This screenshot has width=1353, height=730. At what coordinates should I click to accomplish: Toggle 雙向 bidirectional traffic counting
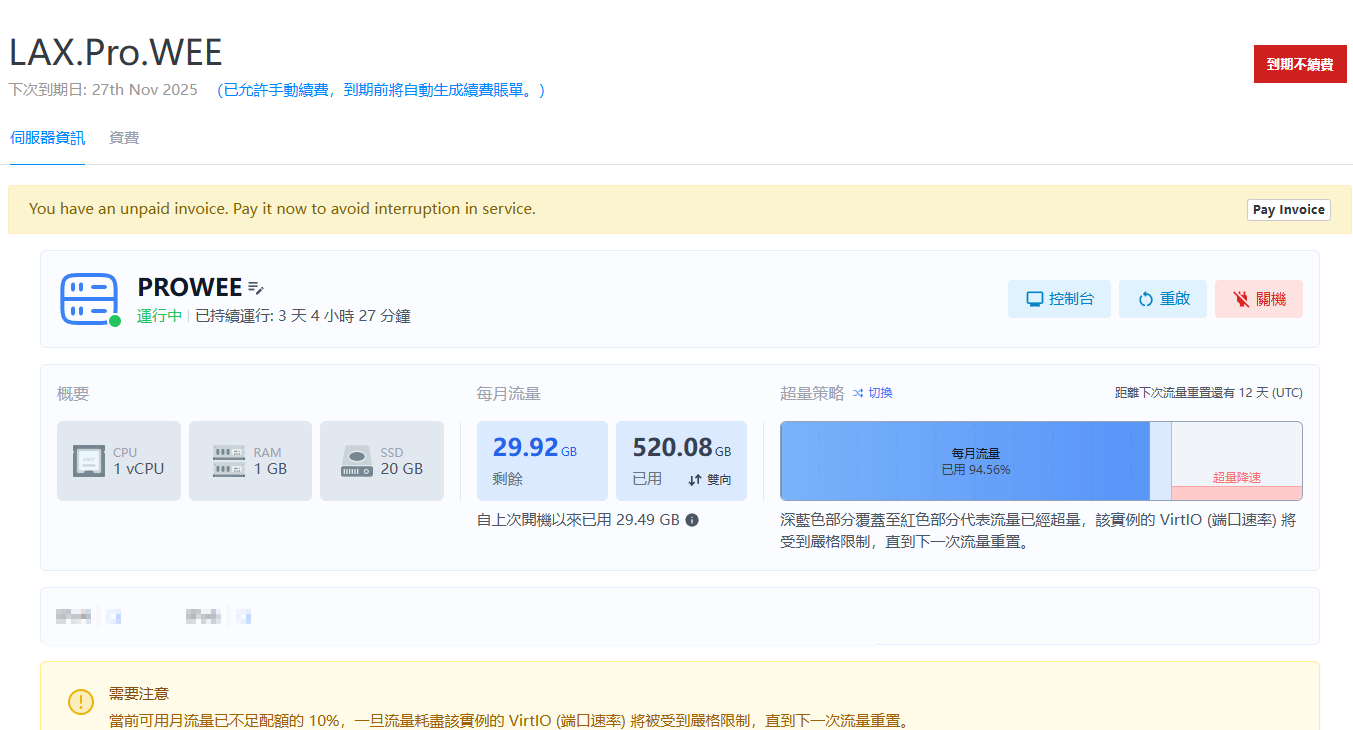tap(708, 478)
